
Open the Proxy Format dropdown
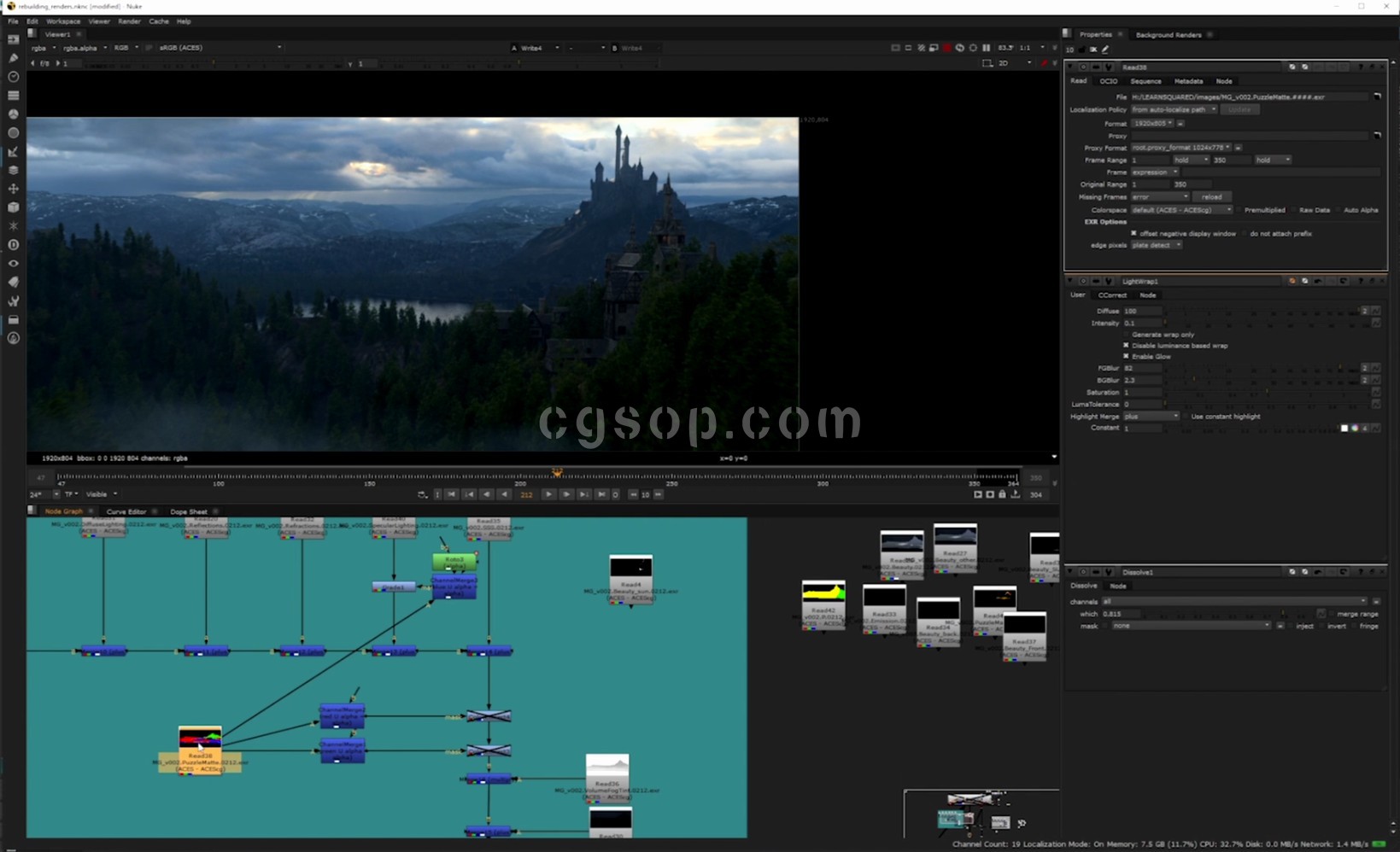click(1181, 148)
